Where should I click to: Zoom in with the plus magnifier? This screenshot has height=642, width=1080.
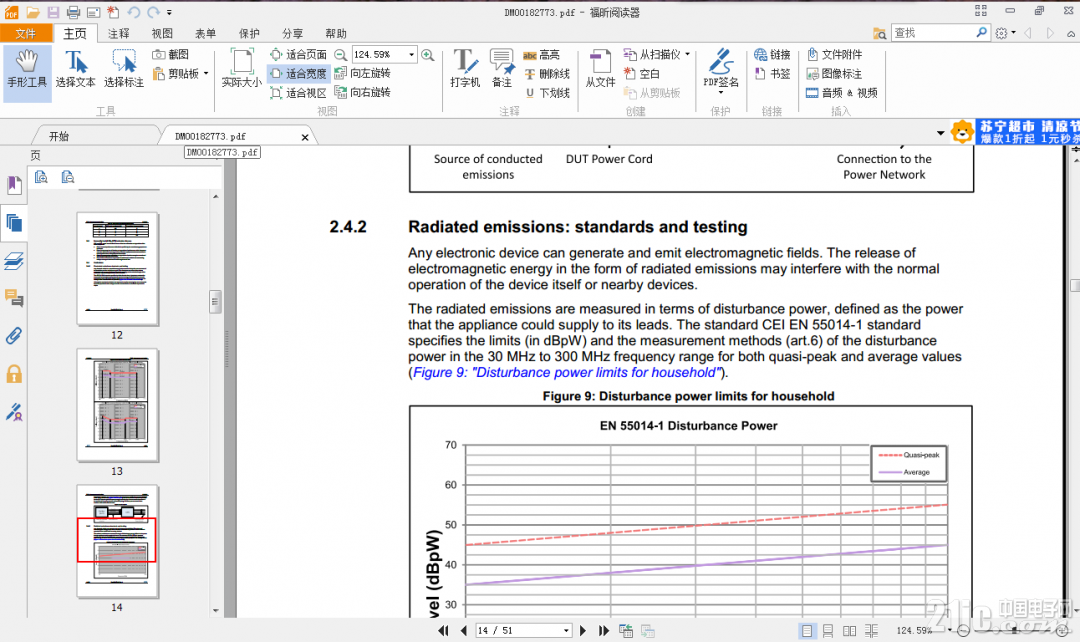coord(428,54)
